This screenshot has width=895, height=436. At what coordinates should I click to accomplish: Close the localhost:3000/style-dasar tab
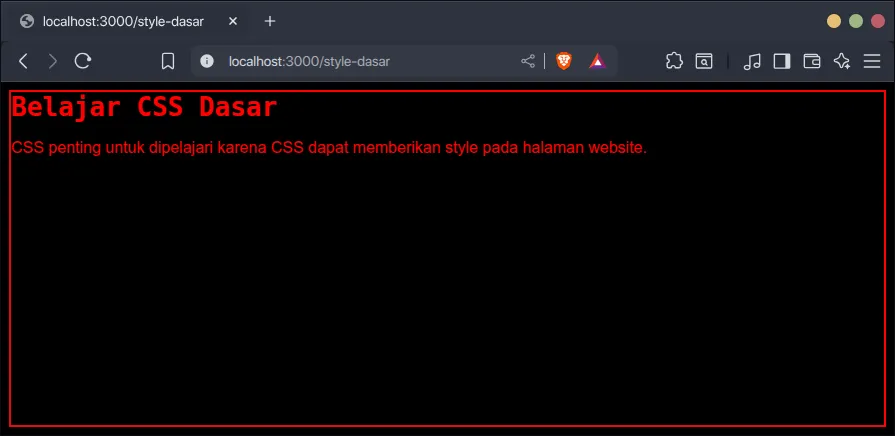pos(232,21)
